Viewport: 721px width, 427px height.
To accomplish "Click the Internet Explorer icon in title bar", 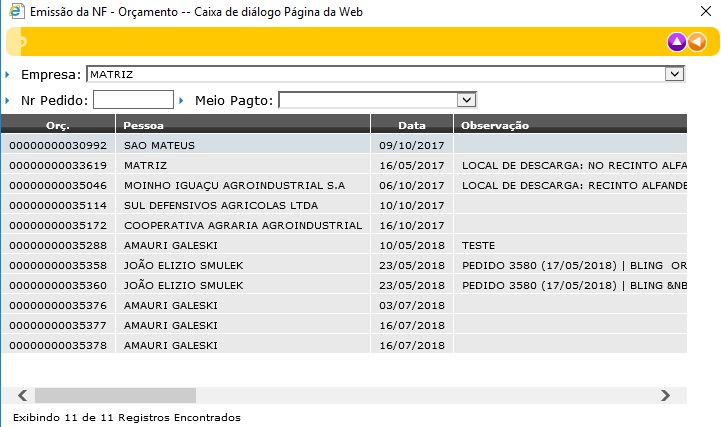I will pyautogui.click(x=13, y=12).
